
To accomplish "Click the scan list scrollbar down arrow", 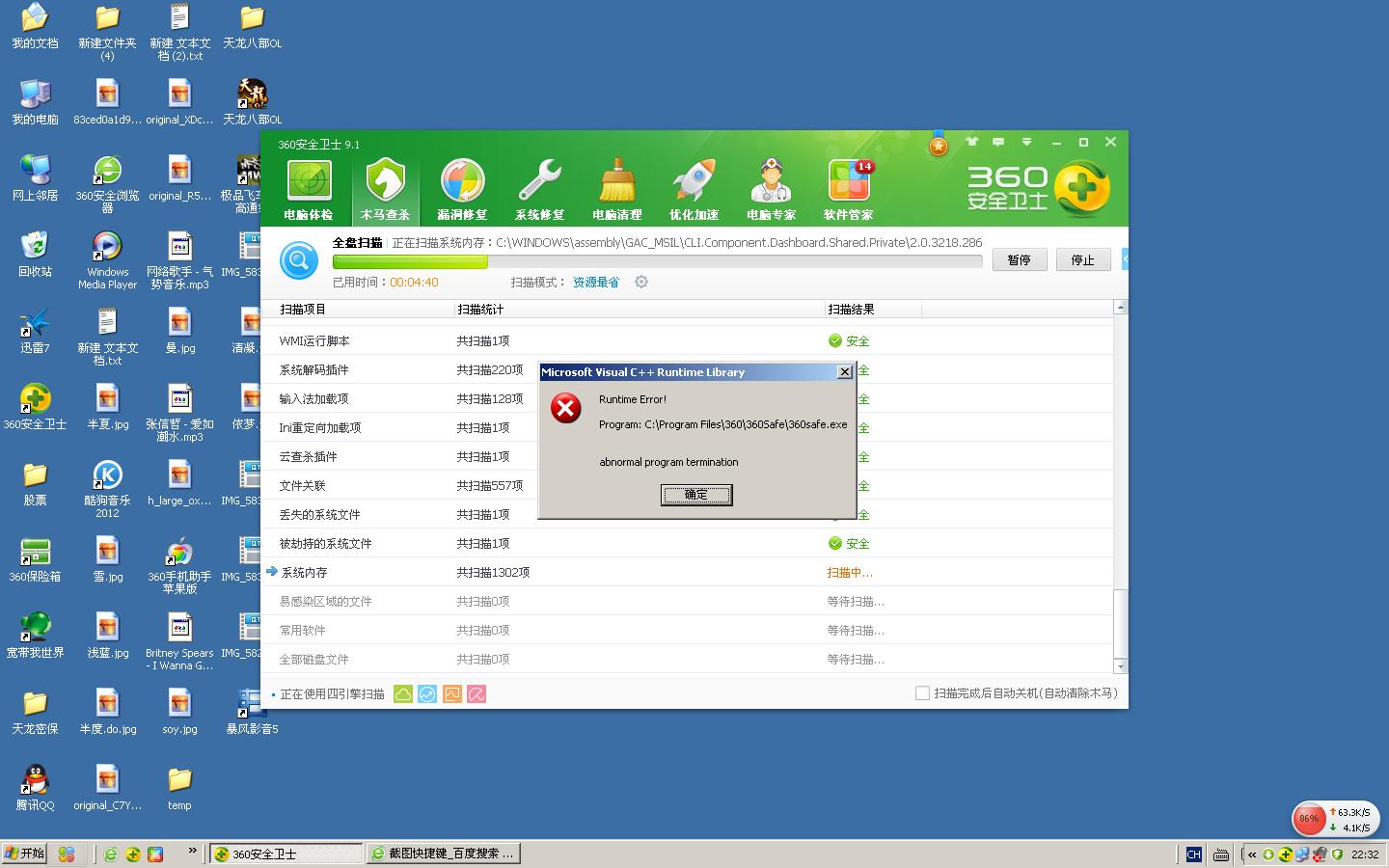I will 1120,666.
